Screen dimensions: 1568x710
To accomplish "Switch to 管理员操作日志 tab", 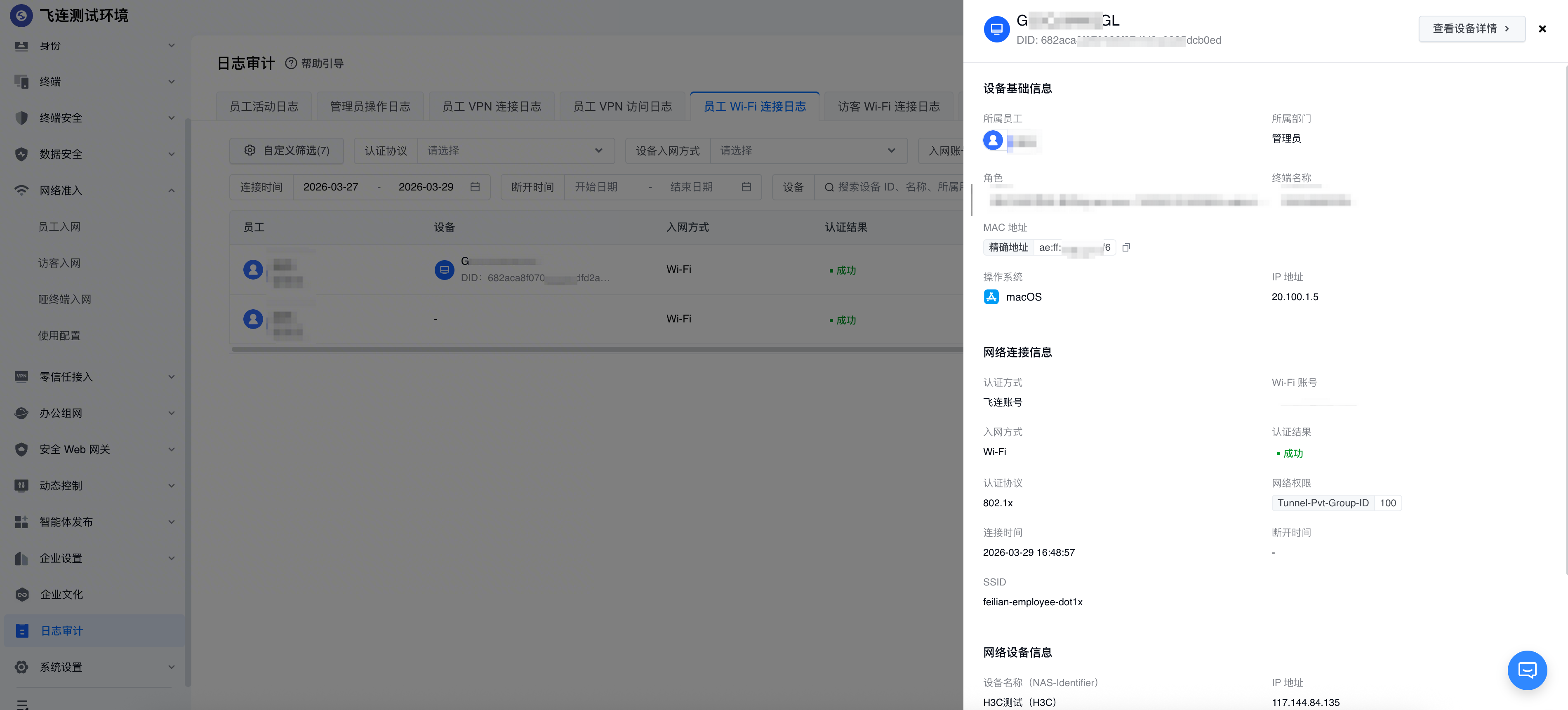I will [370, 106].
